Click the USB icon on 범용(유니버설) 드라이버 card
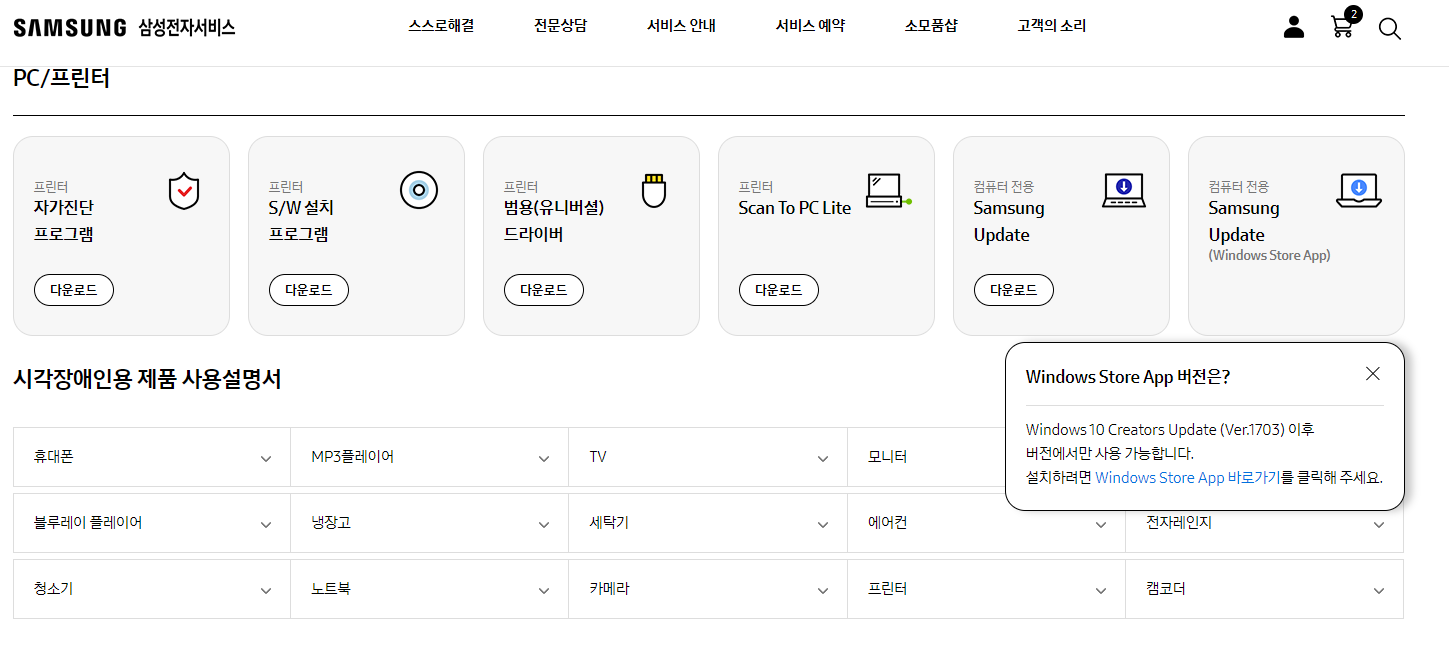 coord(654,189)
